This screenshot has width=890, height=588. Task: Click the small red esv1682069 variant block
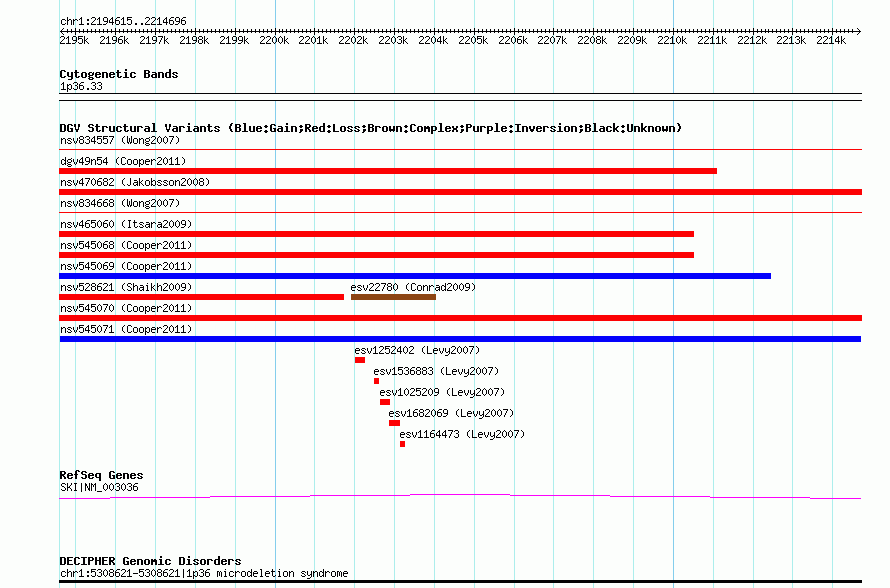394,423
